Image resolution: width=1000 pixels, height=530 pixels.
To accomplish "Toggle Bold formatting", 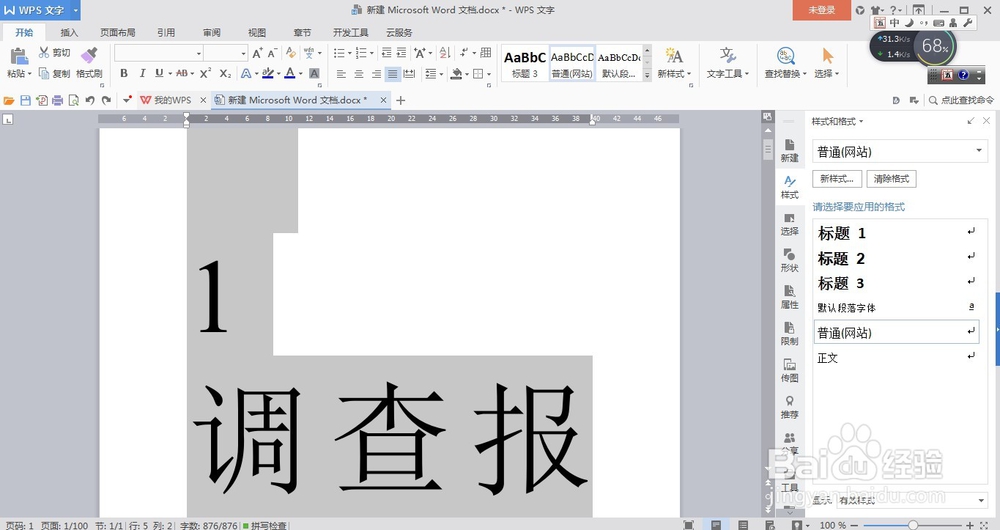I will [x=124, y=73].
